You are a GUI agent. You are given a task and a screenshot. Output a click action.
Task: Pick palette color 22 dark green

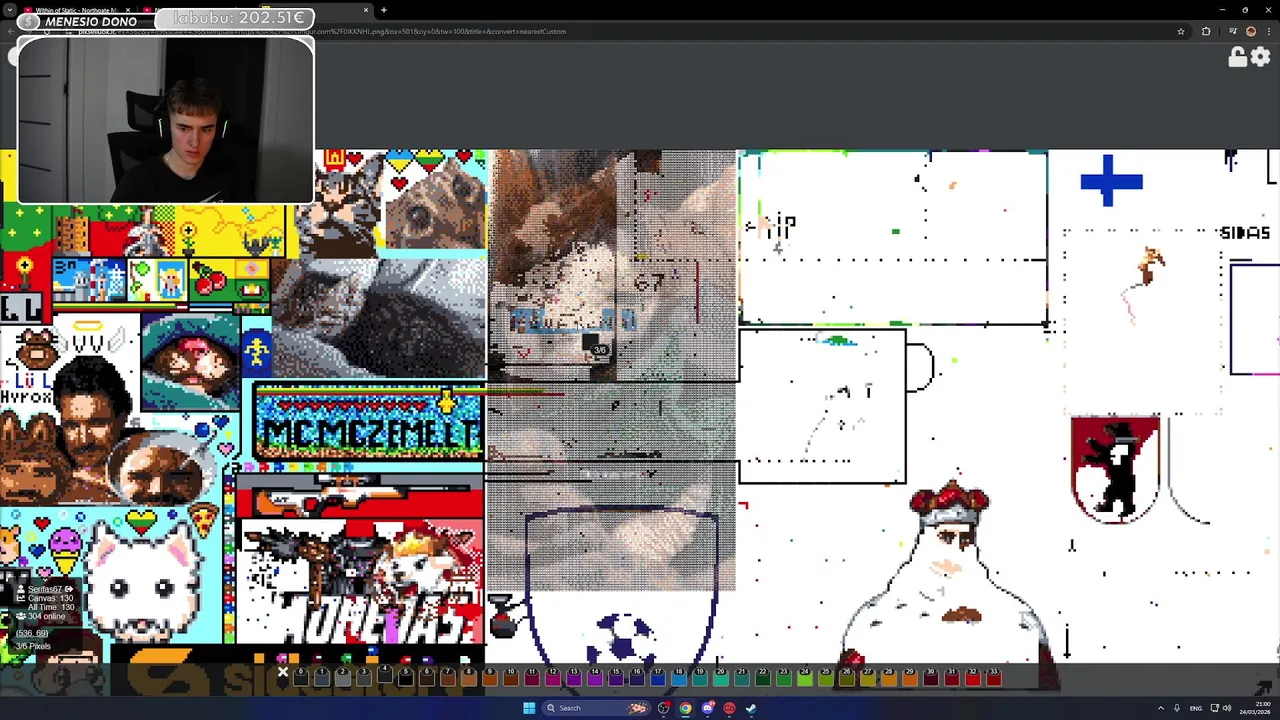coord(762,678)
